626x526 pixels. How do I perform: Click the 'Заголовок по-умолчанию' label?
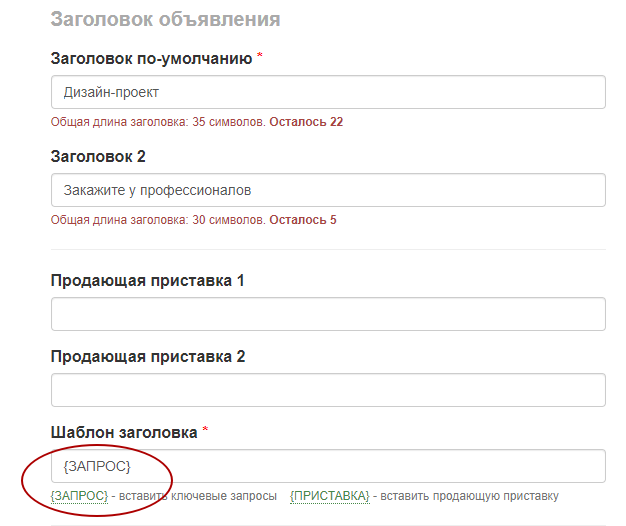pos(151,59)
